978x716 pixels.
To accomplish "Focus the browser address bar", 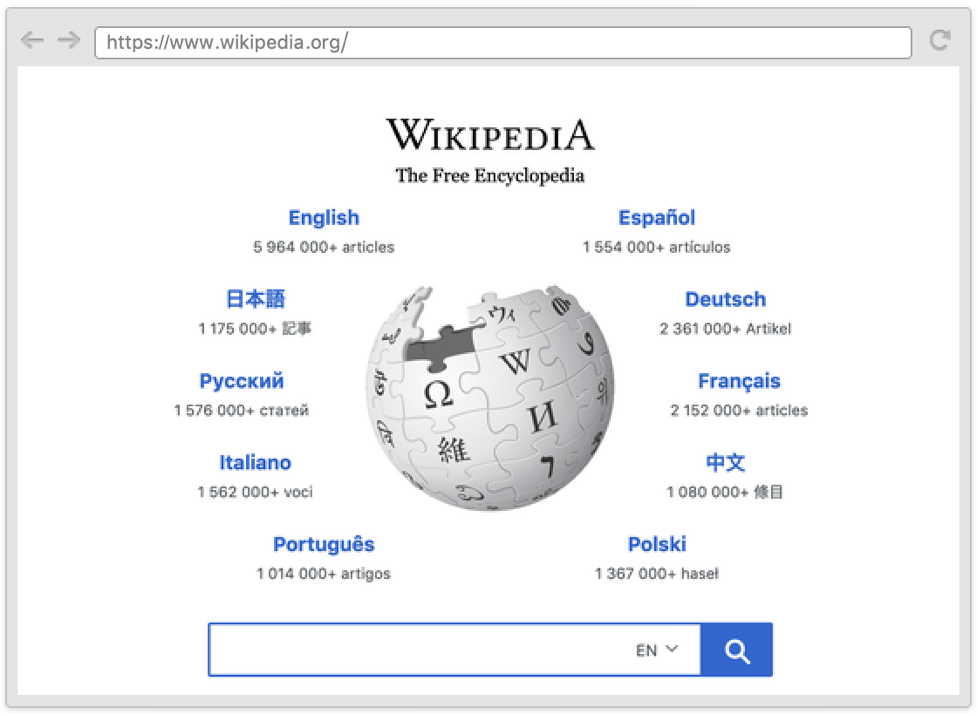I will tap(502, 42).
